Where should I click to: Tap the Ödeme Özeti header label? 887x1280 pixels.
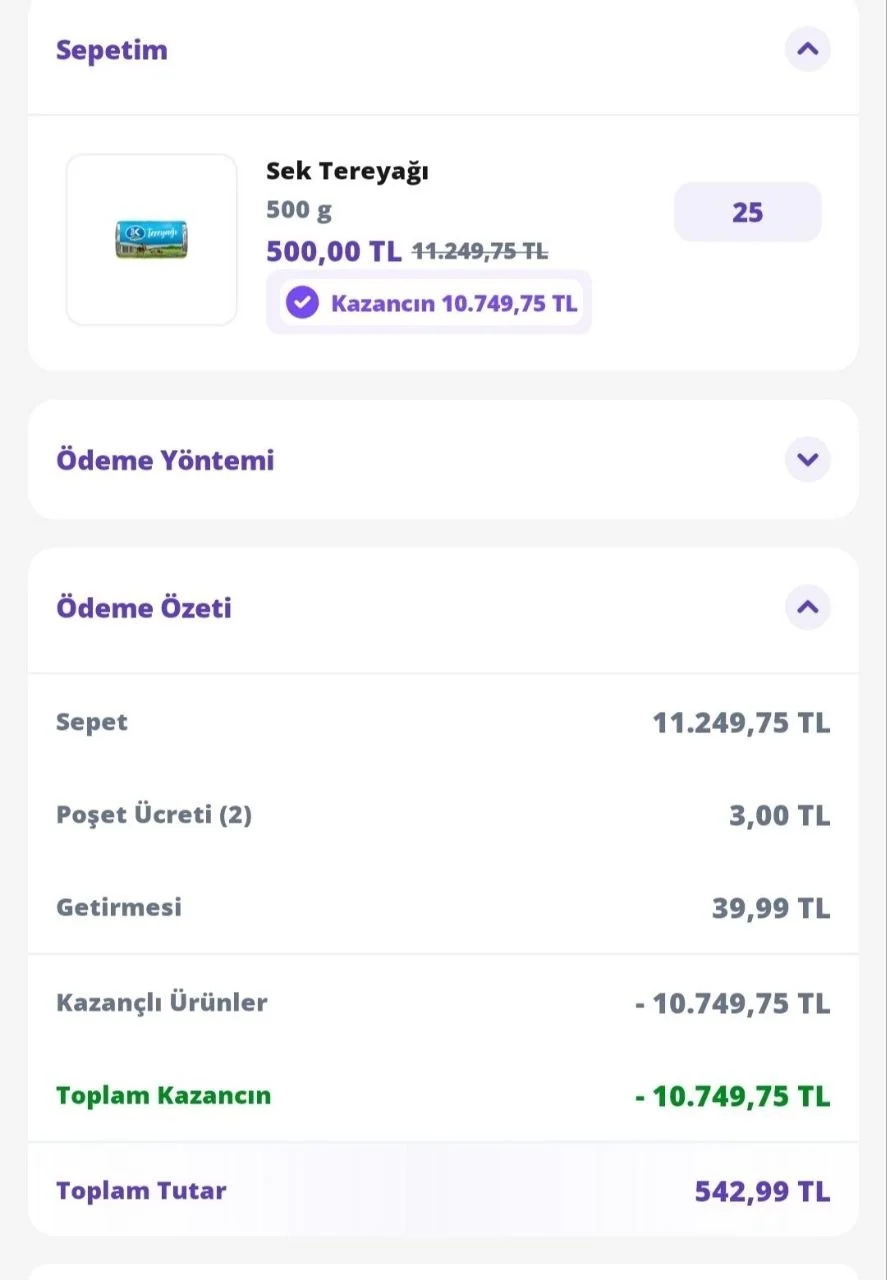(144, 608)
